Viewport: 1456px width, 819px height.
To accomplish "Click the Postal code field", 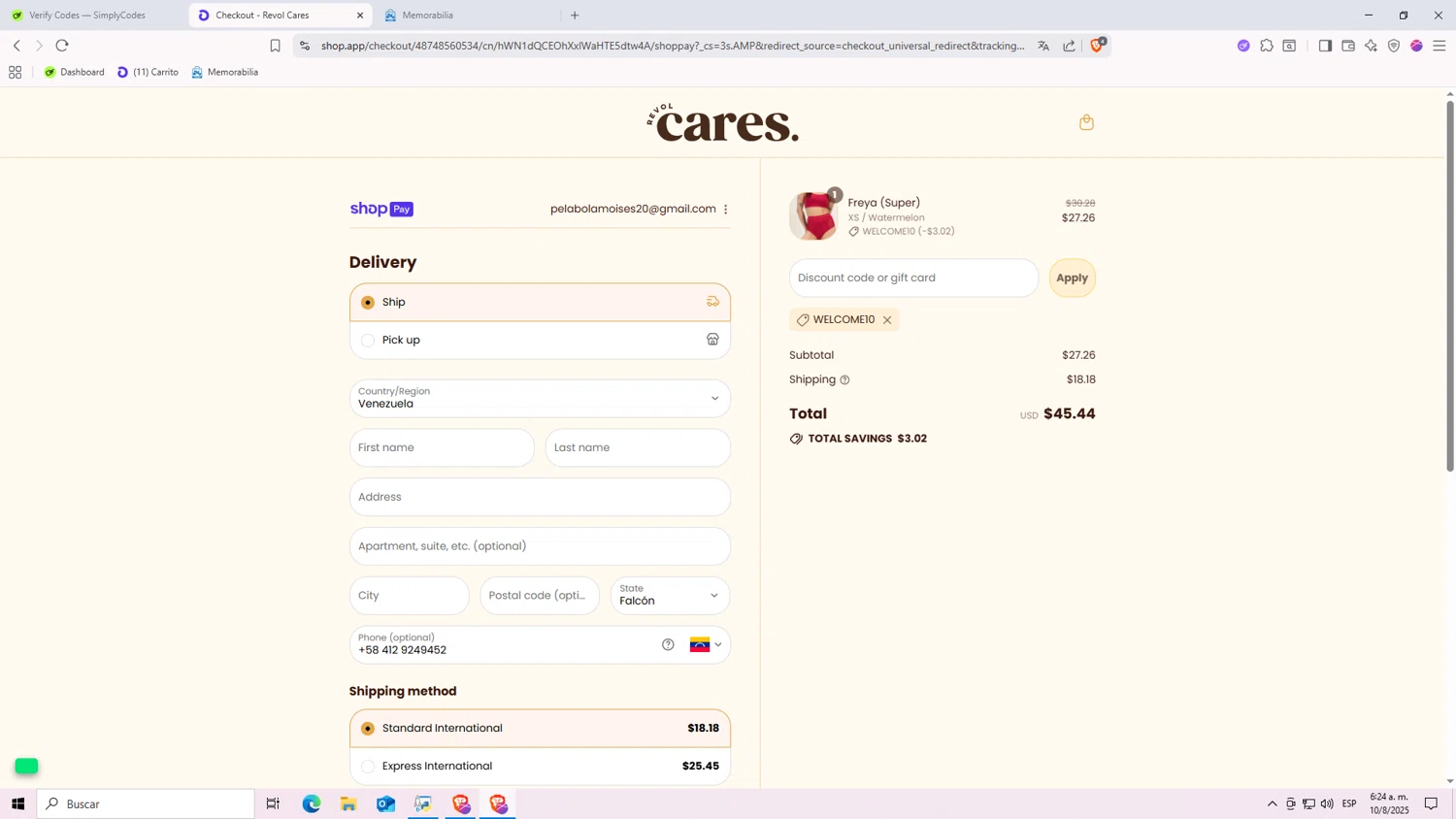I will [x=540, y=596].
